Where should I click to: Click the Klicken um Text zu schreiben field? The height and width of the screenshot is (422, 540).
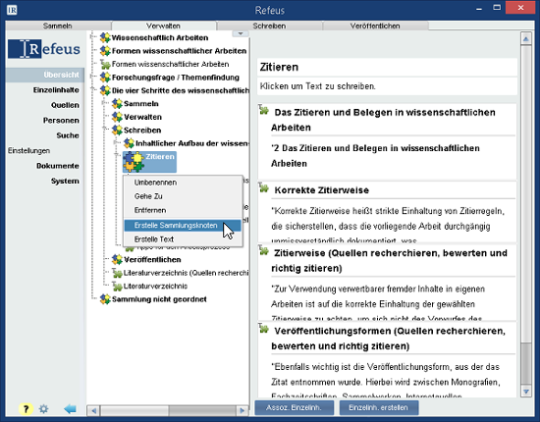[x=387, y=86]
